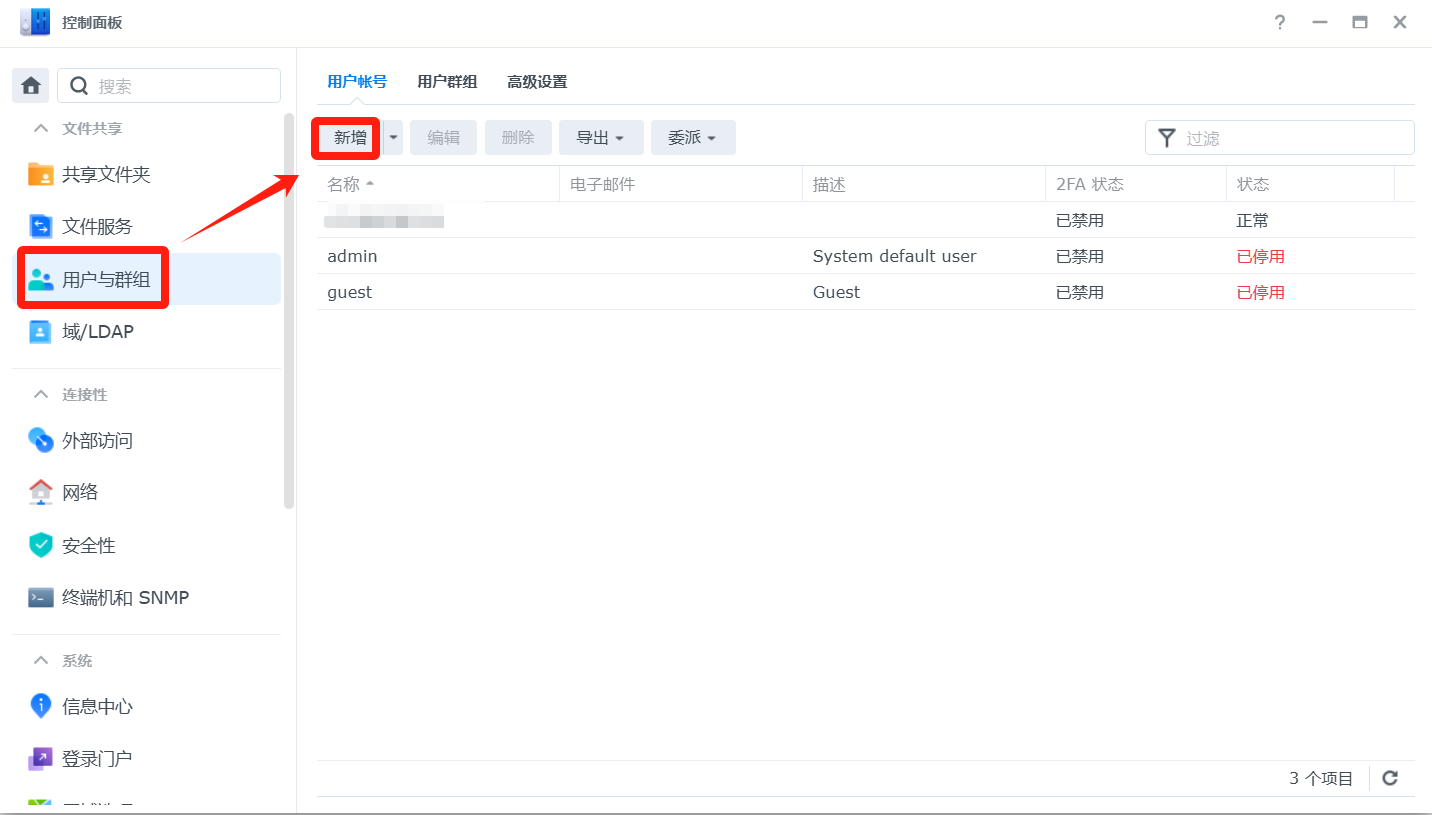Open 网络 network settings icon

click(x=41, y=492)
